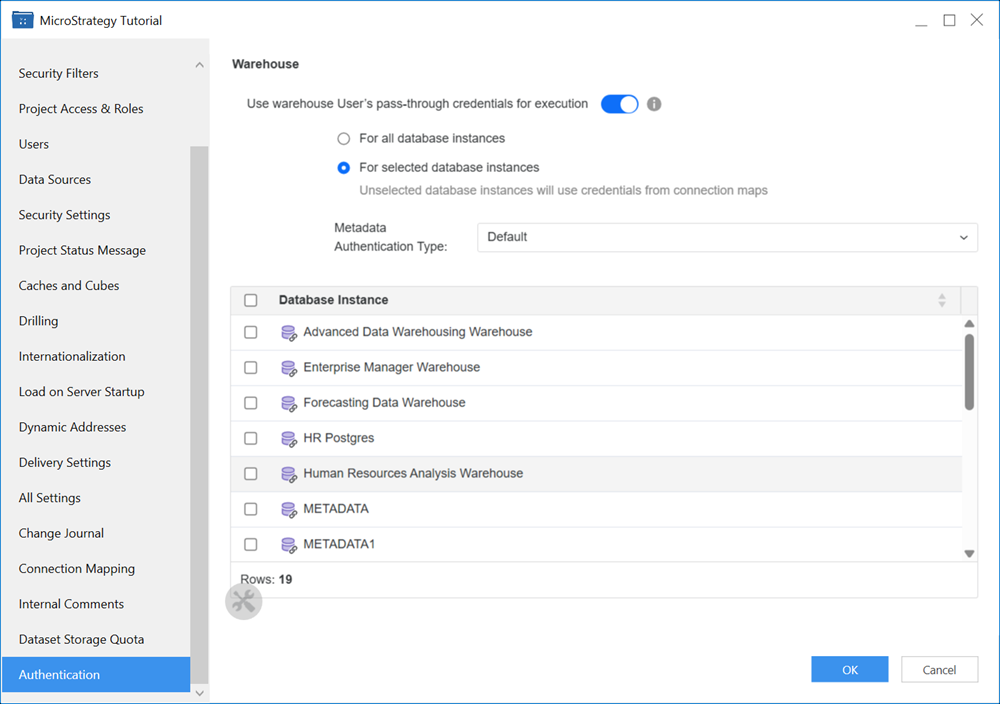1000x704 pixels.
Task: Click Forecasting Data Warehouse row text
Action: coord(385,403)
